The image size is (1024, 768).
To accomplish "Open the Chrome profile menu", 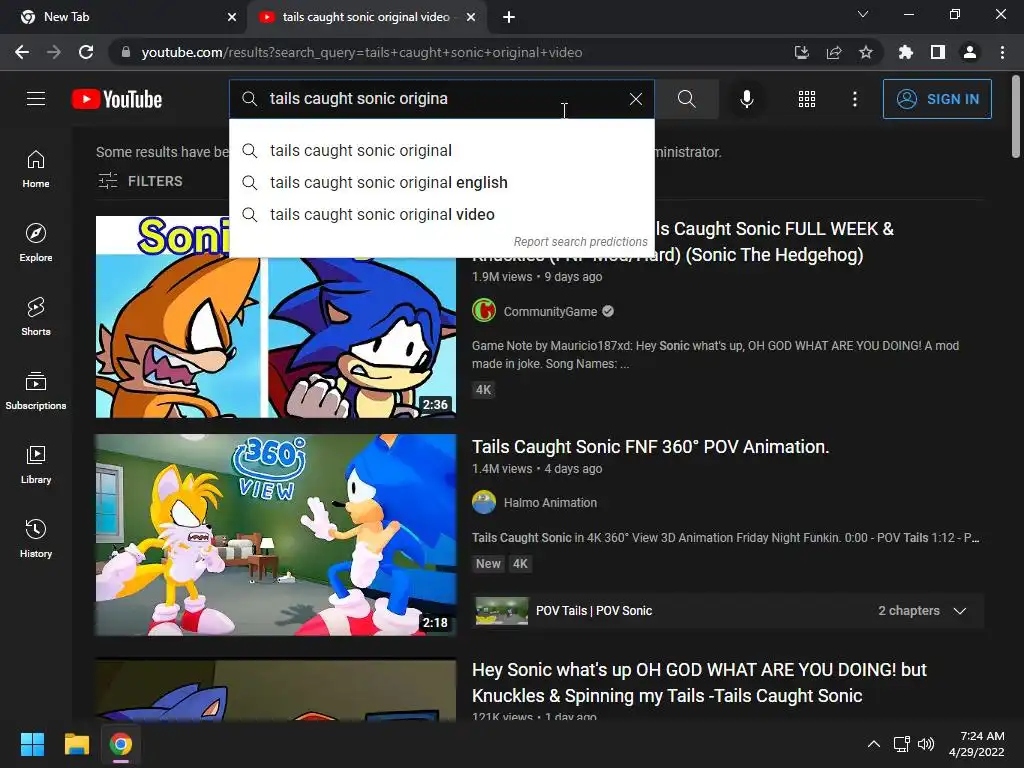I will [970, 52].
